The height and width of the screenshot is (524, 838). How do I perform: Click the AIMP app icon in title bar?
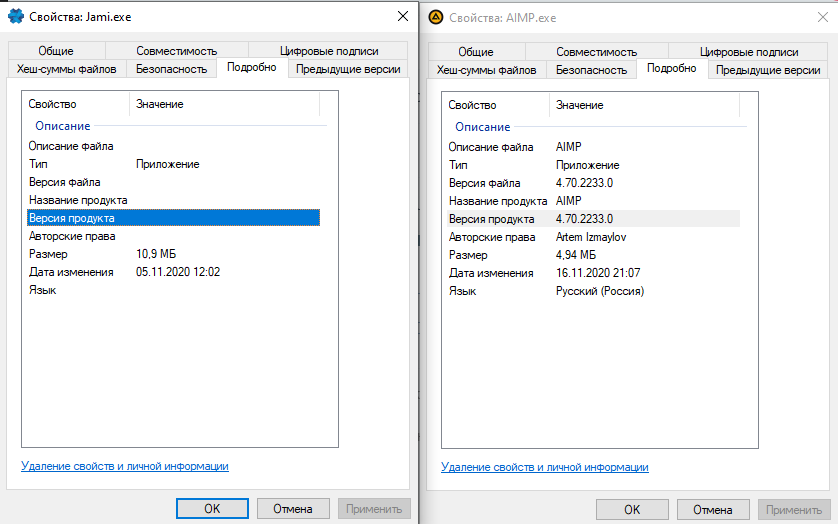tap(436, 18)
